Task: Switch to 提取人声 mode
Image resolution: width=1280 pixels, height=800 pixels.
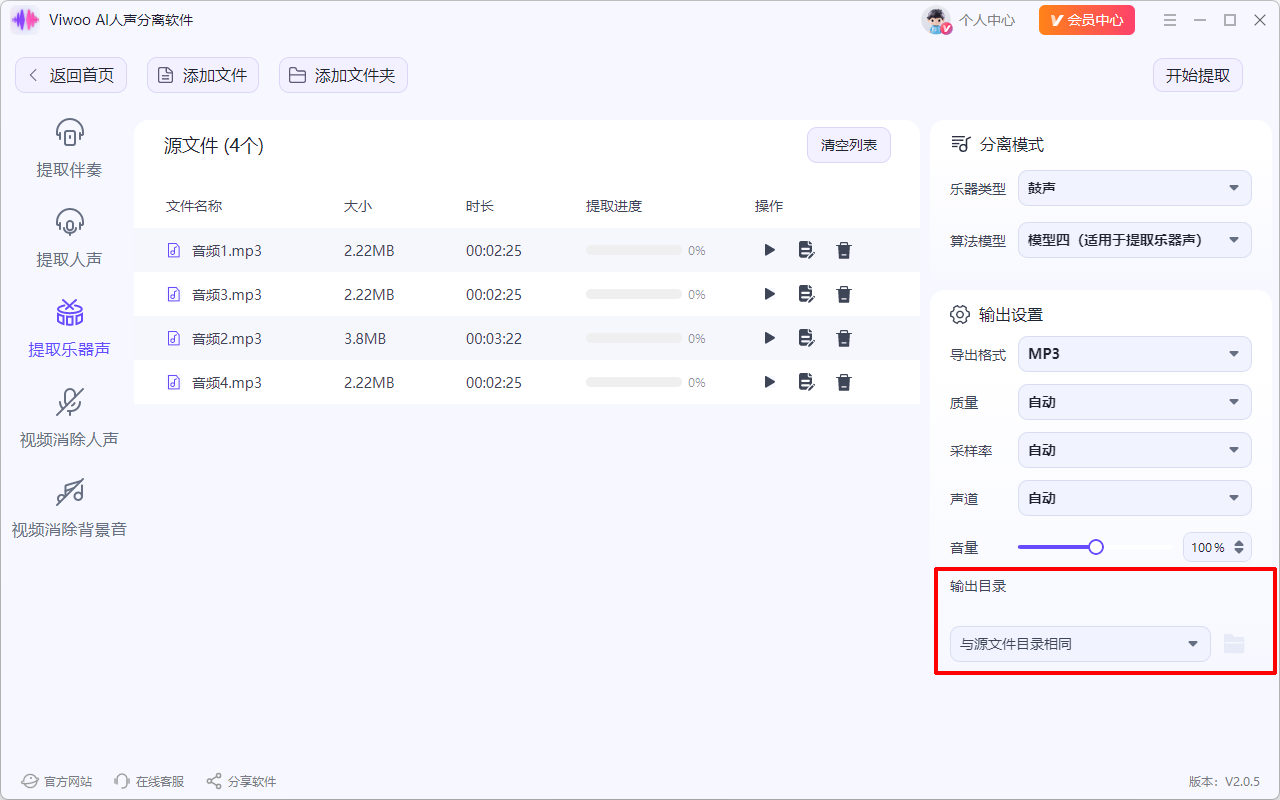Action: [x=69, y=238]
